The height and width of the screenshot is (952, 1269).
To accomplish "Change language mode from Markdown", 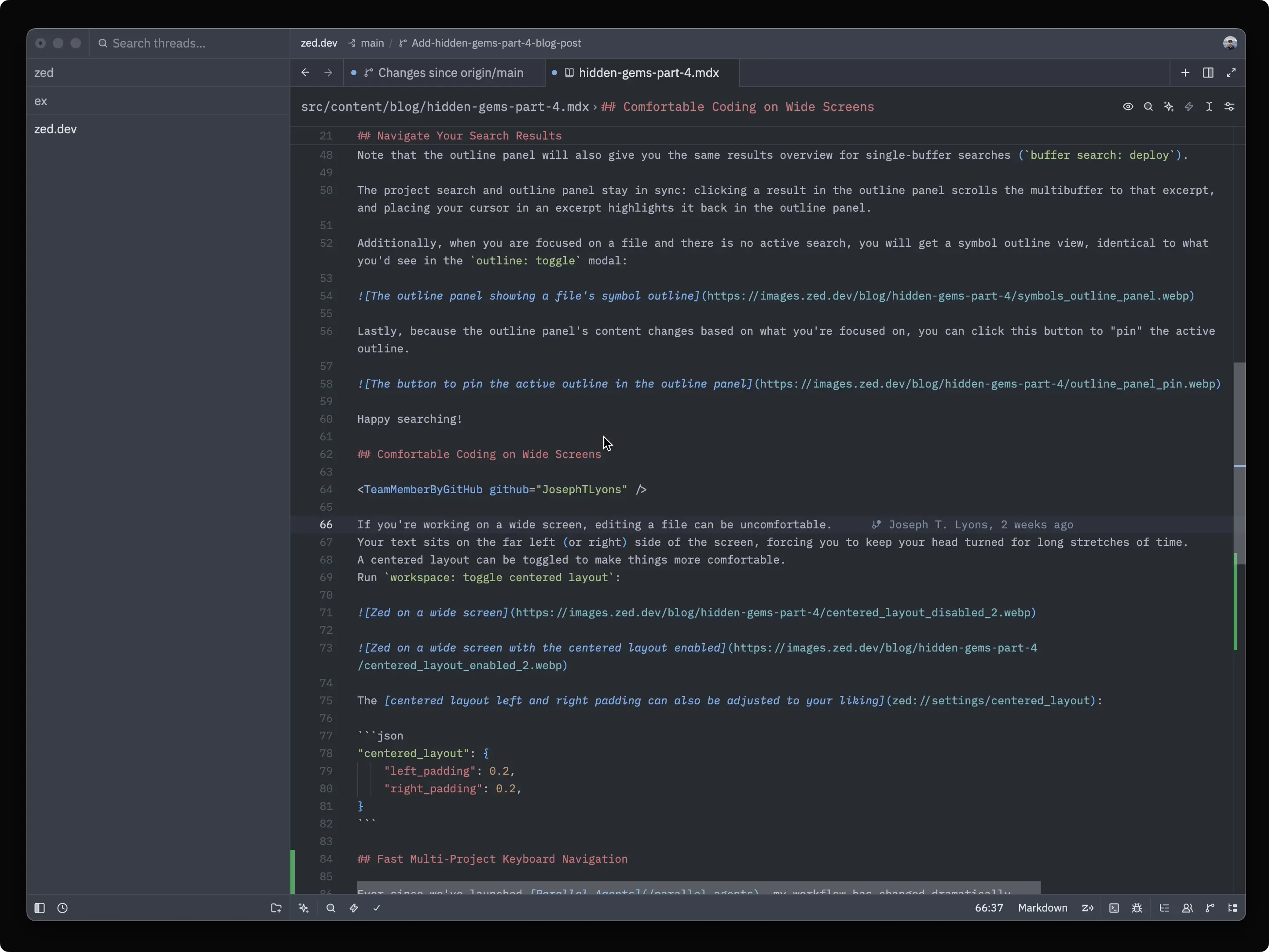I will pos(1042,908).
